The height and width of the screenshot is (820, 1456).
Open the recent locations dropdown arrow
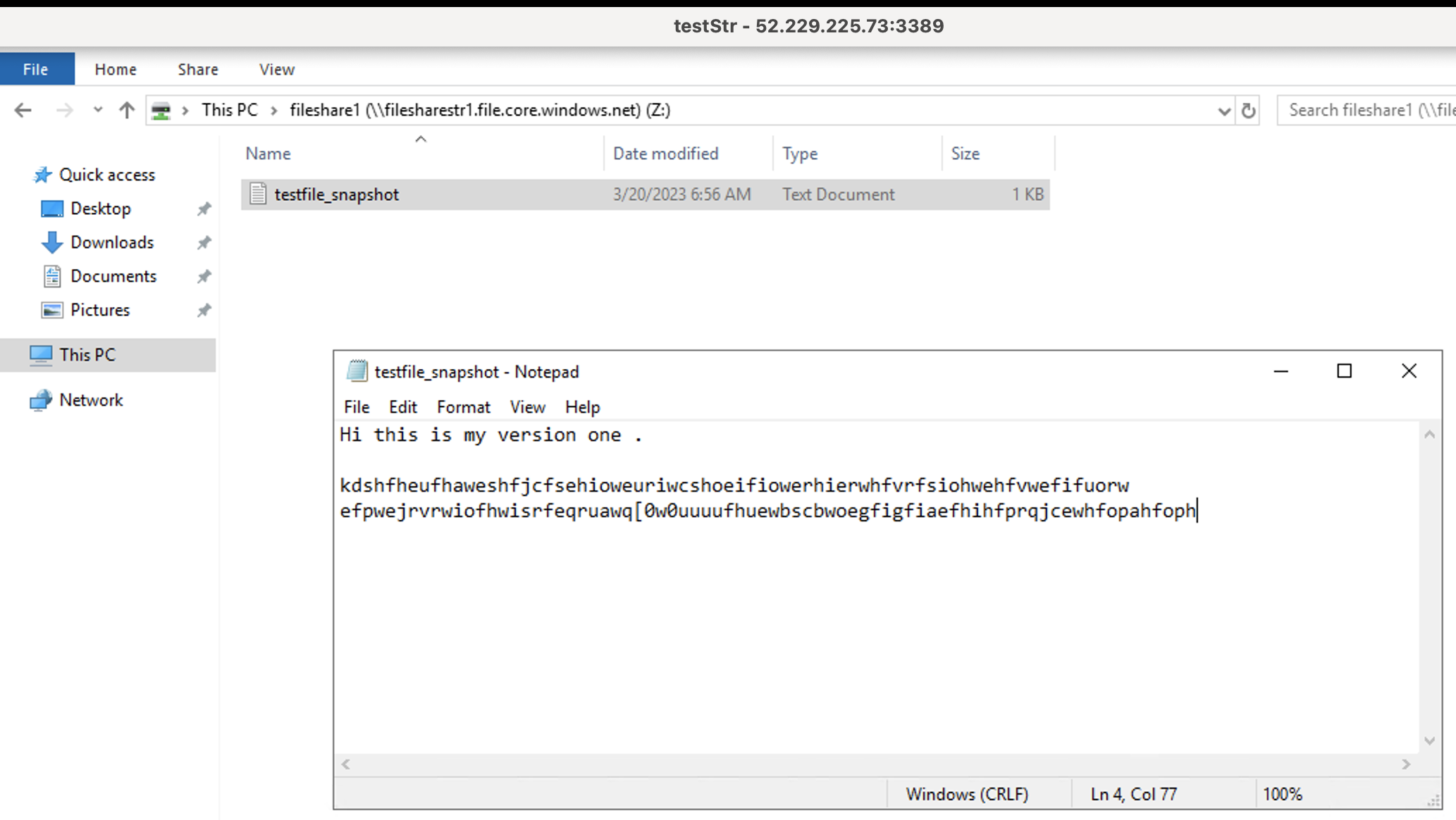click(97, 110)
